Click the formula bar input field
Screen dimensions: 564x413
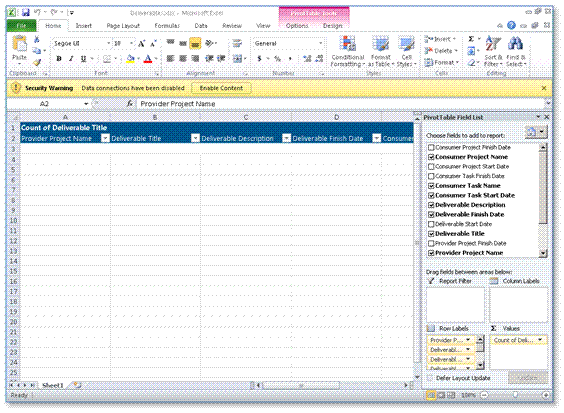coord(341,104)
